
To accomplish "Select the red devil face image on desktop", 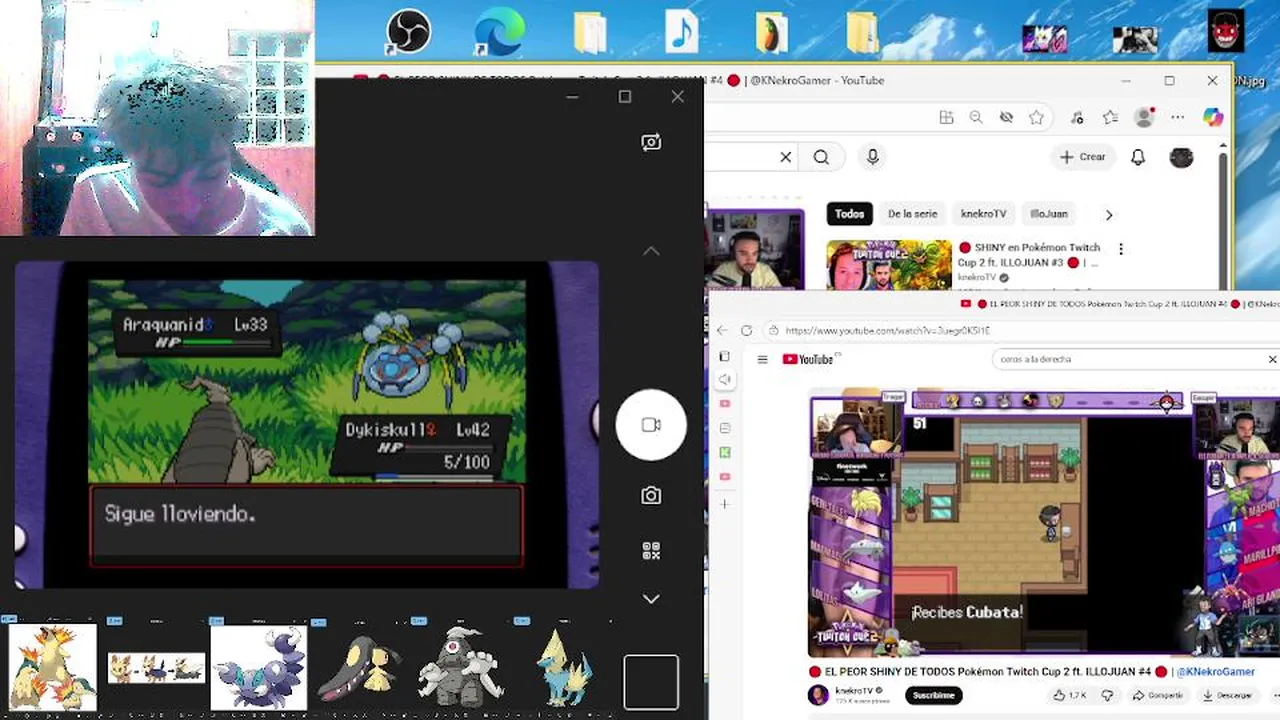I will pyautogui.click(x=1226, y=31).
